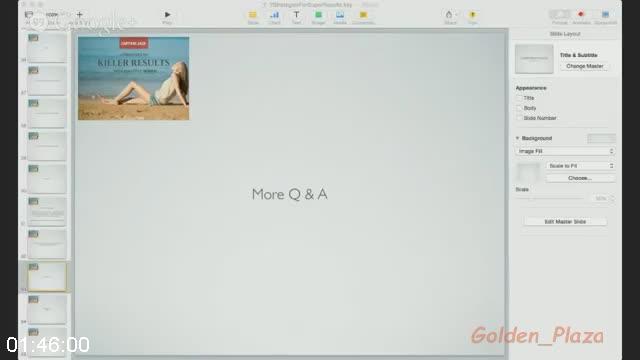Viewport: 640px width, 360px height.
Task: Open the Scale to Fill dropdown
Action: coord(581,166)
